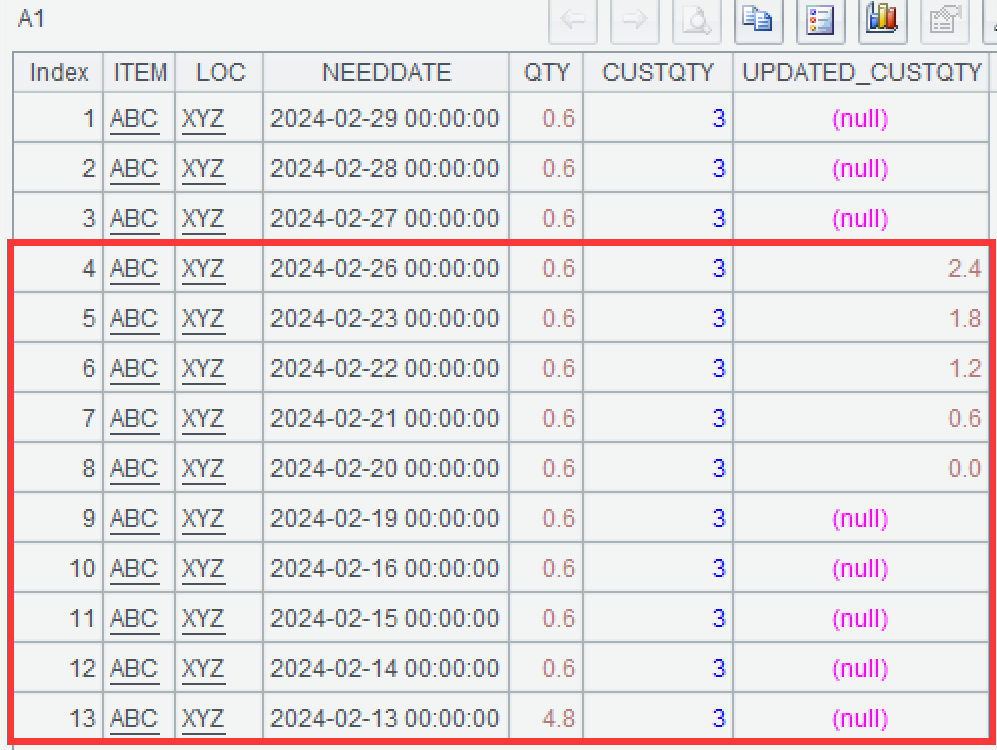Click the Index column header
997x750 pixels.
[59, 73]
